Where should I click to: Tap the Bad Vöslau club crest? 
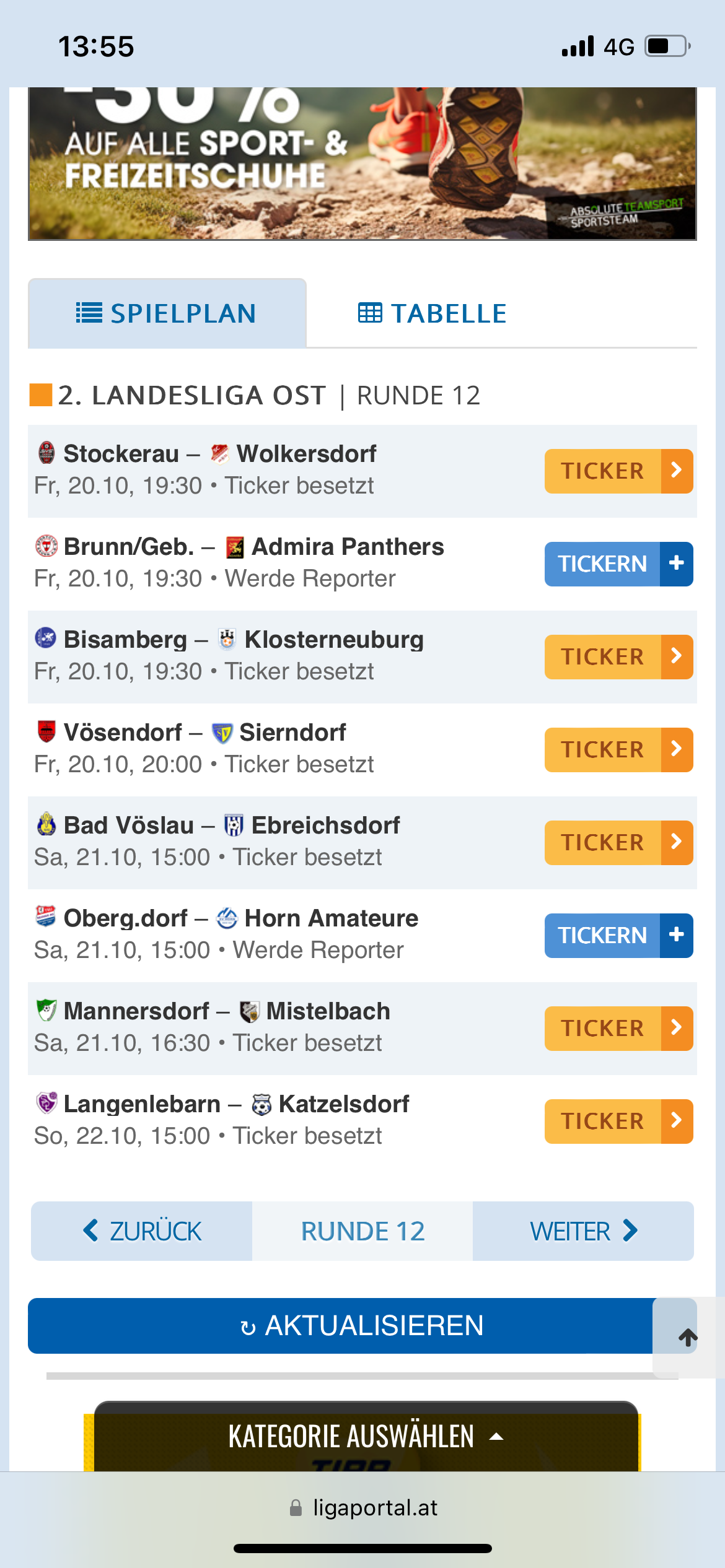tap(46, 824)
